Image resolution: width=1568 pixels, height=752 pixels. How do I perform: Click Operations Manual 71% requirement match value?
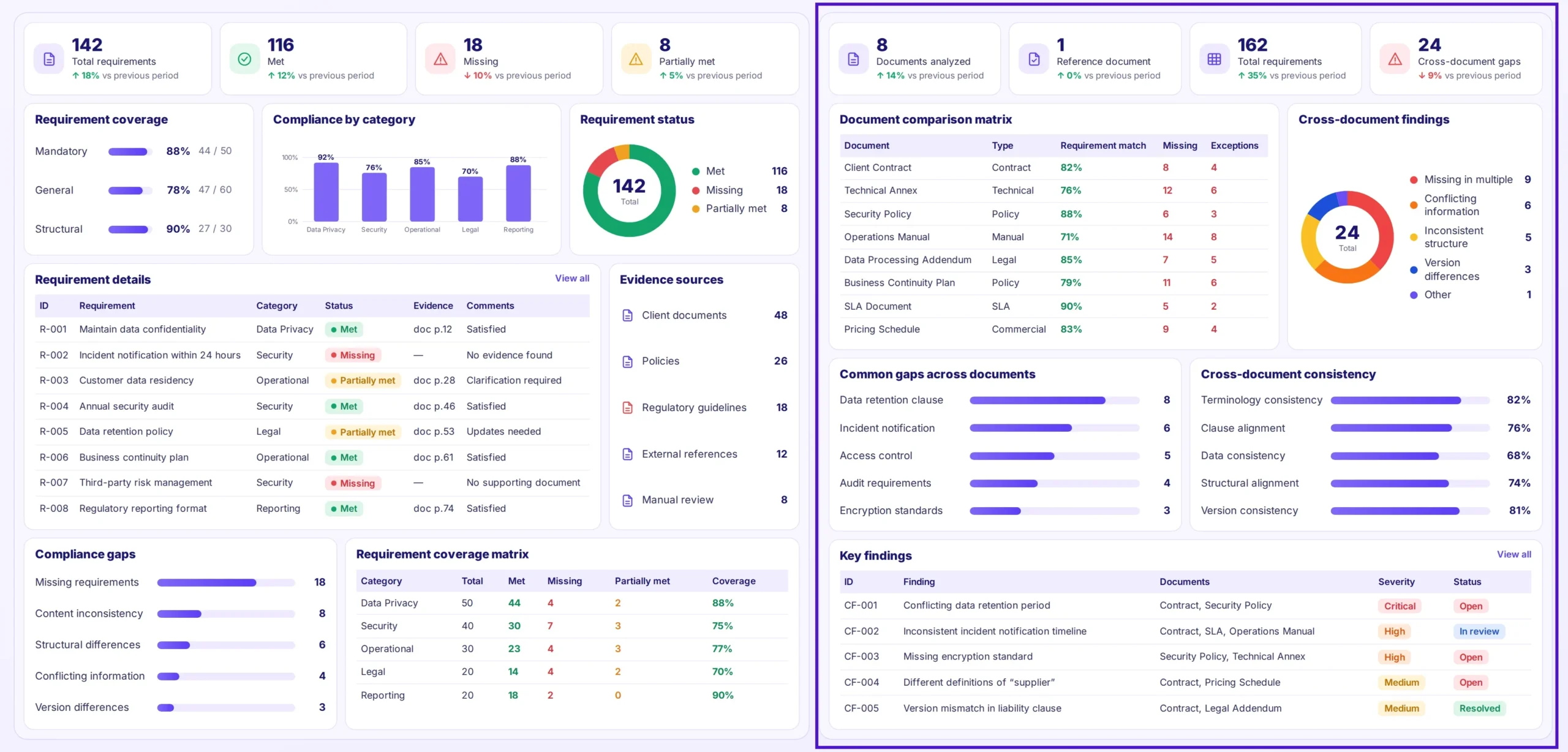click(x=1070, y=237)
